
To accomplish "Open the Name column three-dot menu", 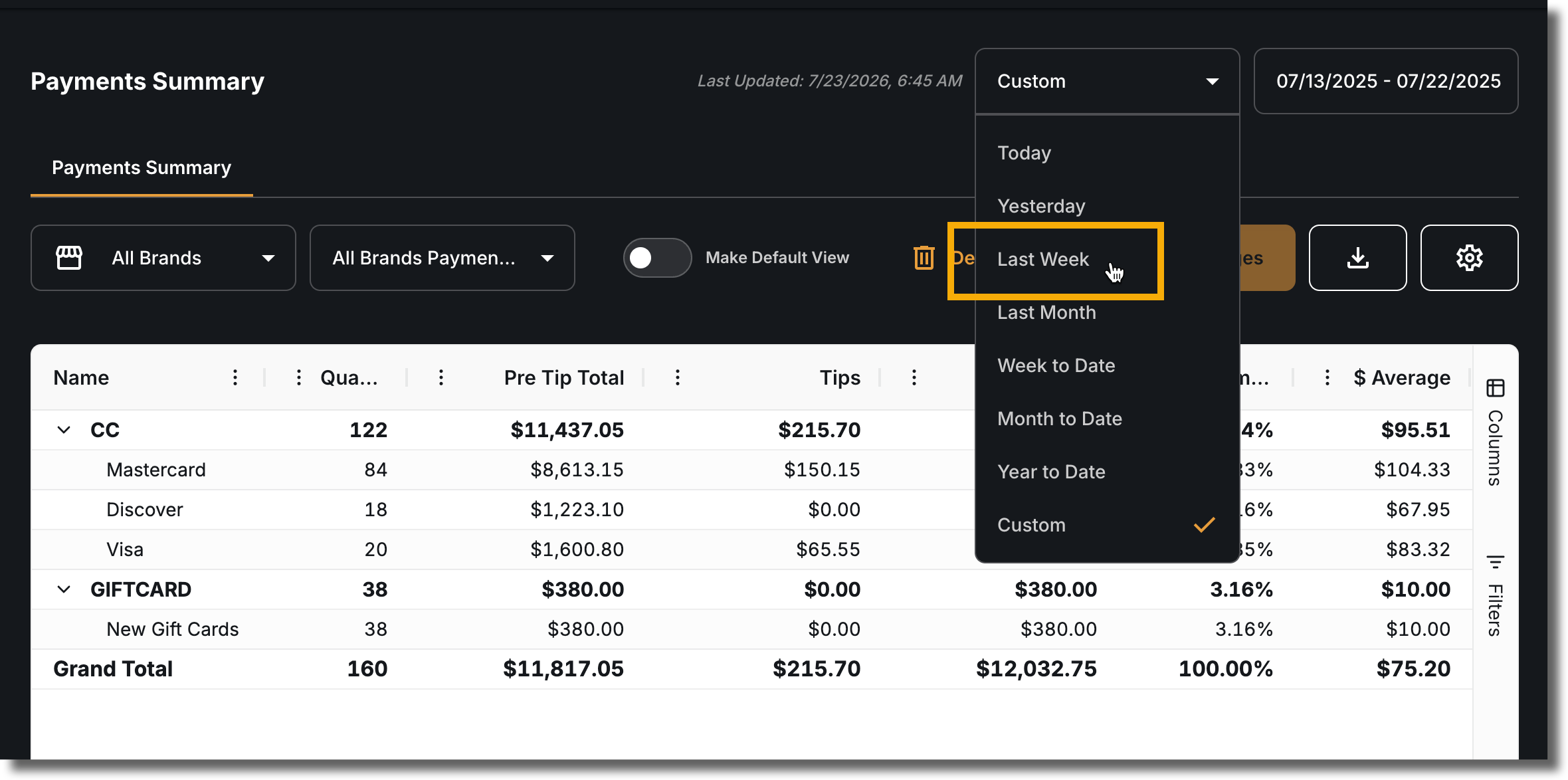I will click(235, 377).
